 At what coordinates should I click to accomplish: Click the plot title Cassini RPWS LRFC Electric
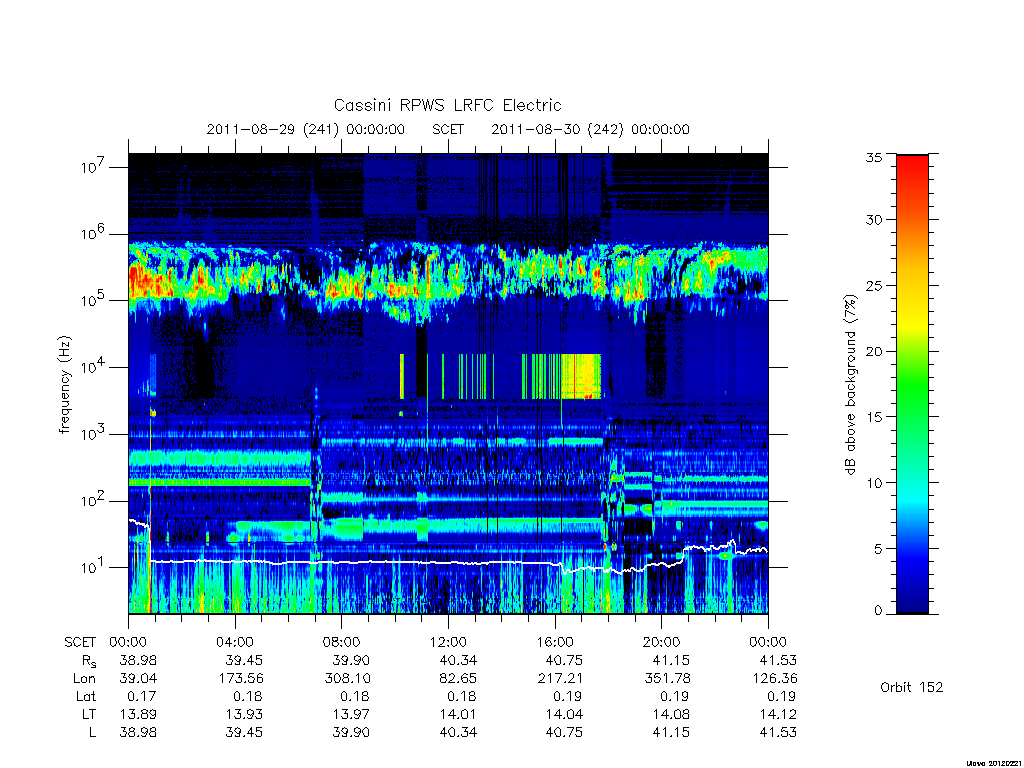pyautogui.click(x=447, y=105)
